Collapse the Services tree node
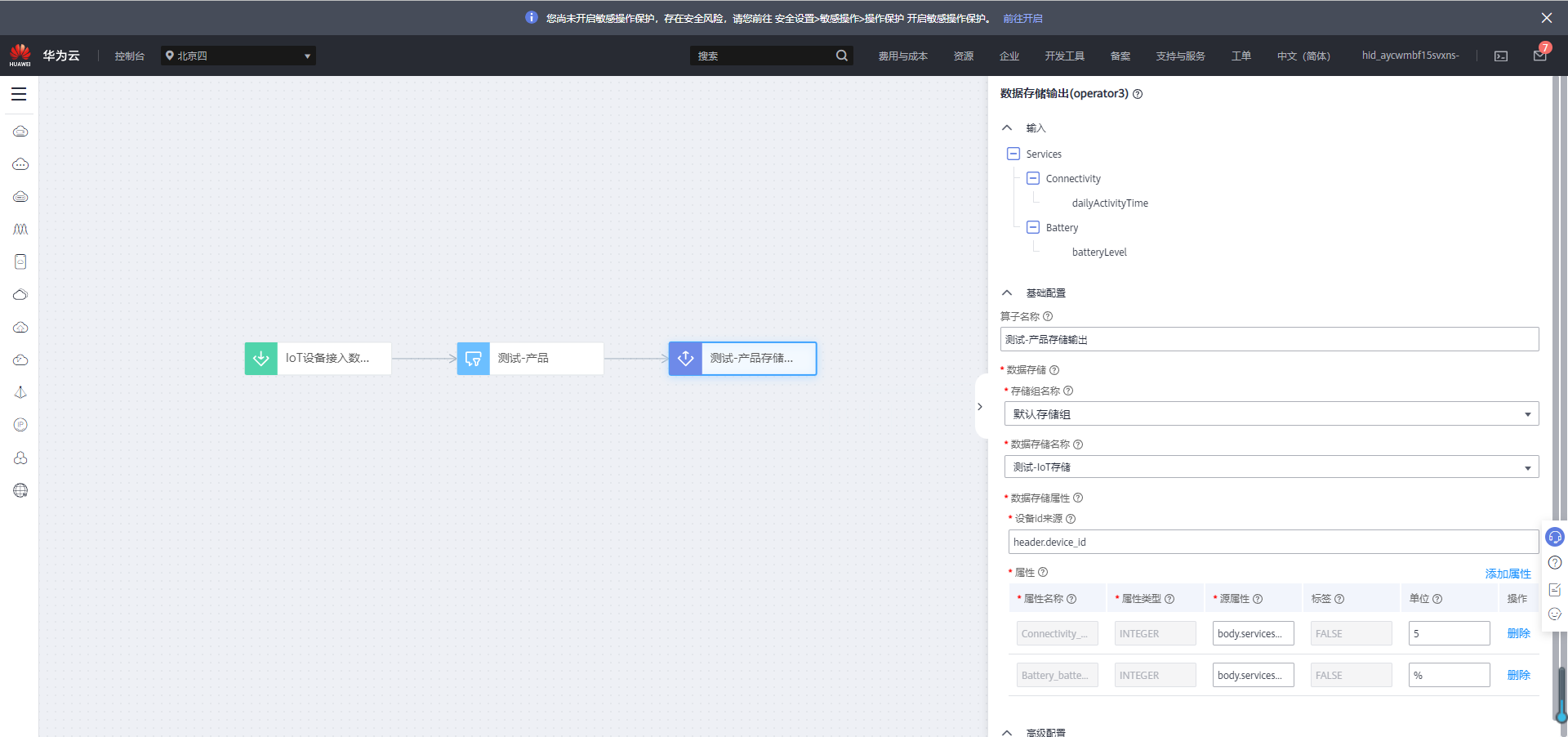Image resolution: width=1568 pixels, height=737 pixels. [x=1013, y=154]
